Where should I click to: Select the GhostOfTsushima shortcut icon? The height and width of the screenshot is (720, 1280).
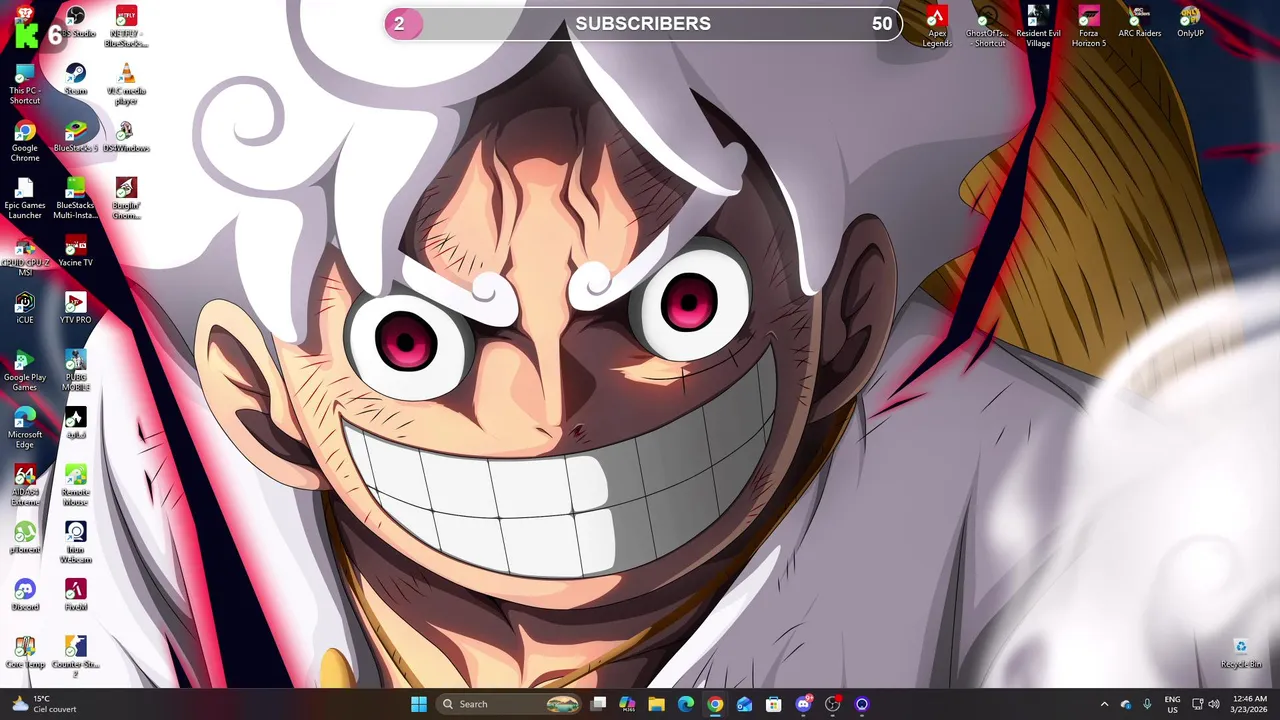coord(987,26)
